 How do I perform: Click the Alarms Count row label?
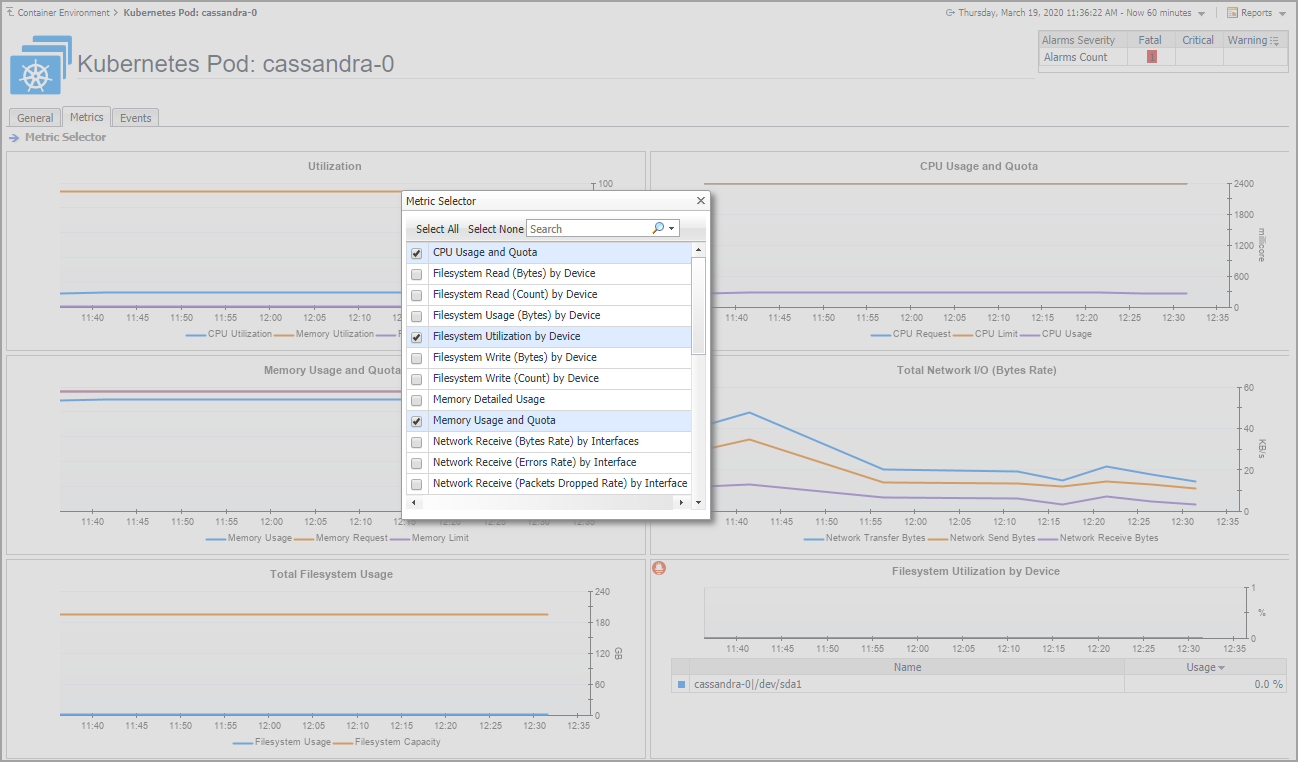coord(1075,58)
